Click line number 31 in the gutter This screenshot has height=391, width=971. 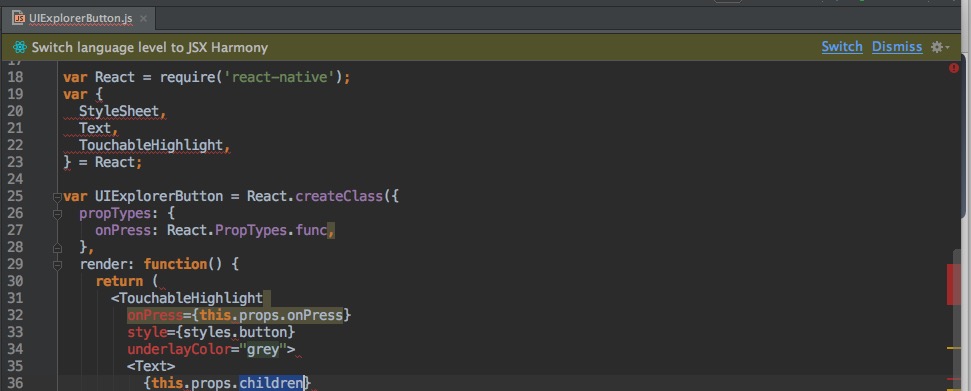click(x=14, y=298)
